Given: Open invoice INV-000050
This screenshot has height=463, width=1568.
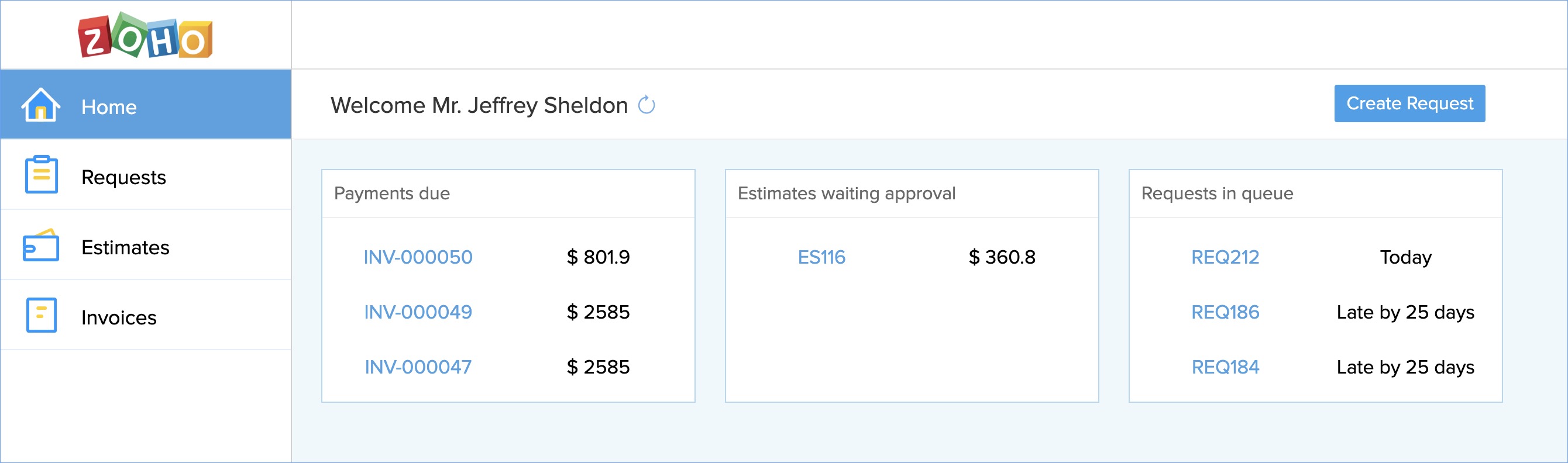Looking at the screenshot, I should click(418, 257).
